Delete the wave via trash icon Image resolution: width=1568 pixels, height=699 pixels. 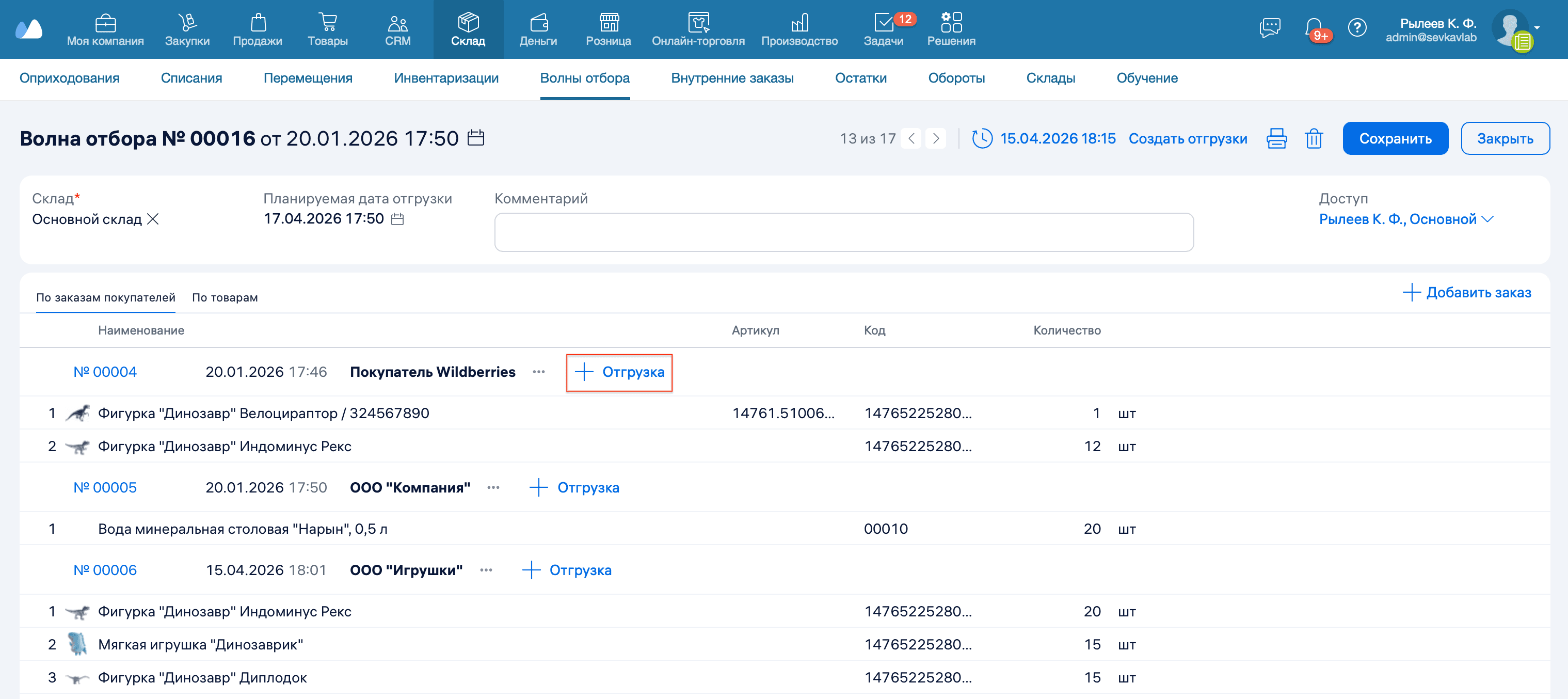click(1314, 139)
